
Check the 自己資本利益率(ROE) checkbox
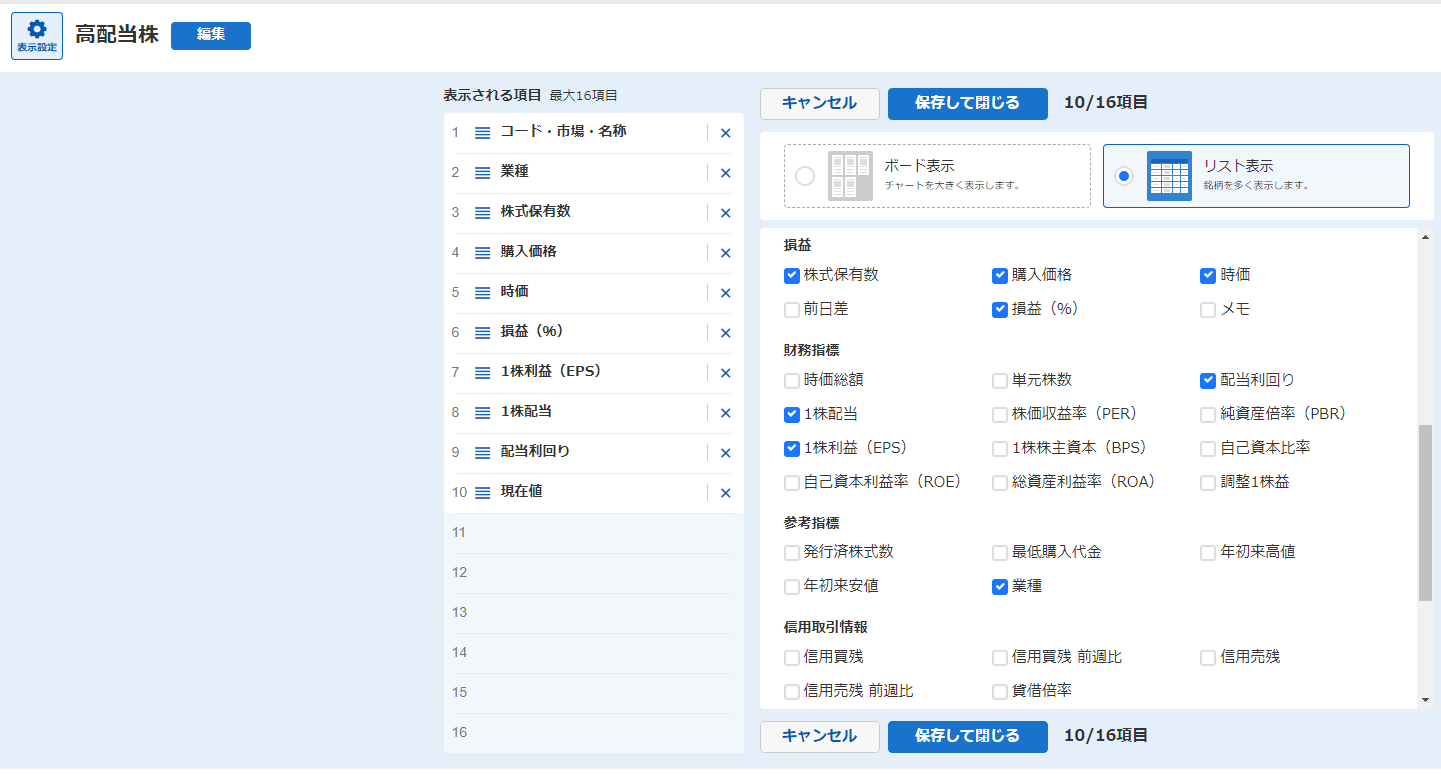[x=792, y=483]
